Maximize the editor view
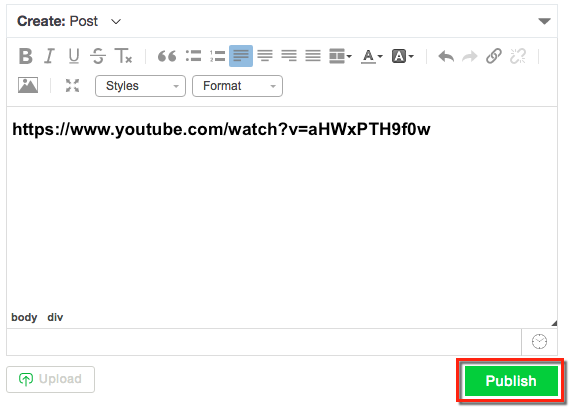This screenshot has height=407, width=570. [72, 85]
